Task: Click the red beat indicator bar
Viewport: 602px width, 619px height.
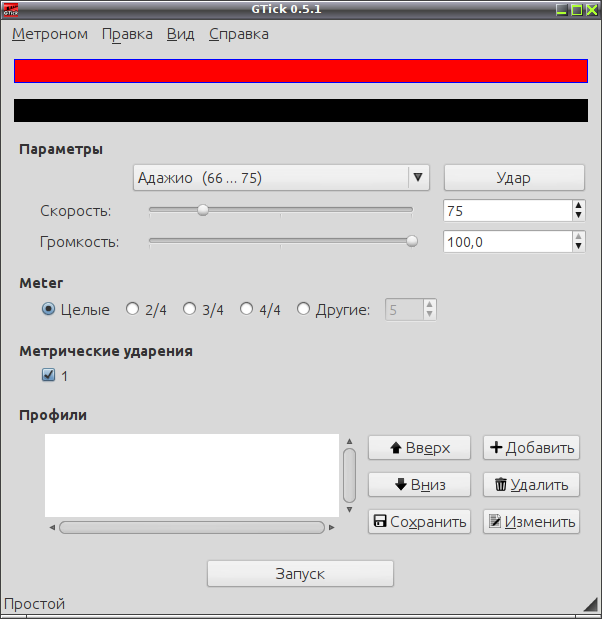Action: pyautogui.click(x=301, y=71)
